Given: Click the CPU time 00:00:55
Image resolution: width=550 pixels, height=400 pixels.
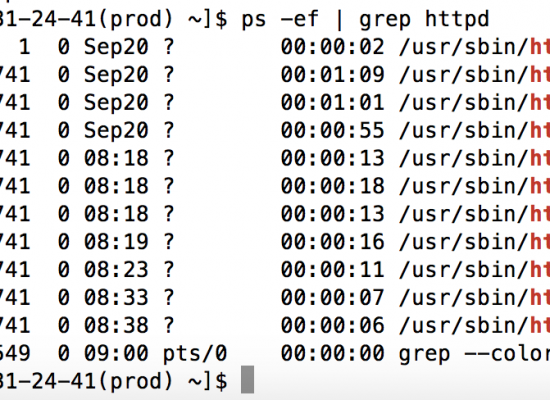Looking at the screenshot, I should click(333, 130).
